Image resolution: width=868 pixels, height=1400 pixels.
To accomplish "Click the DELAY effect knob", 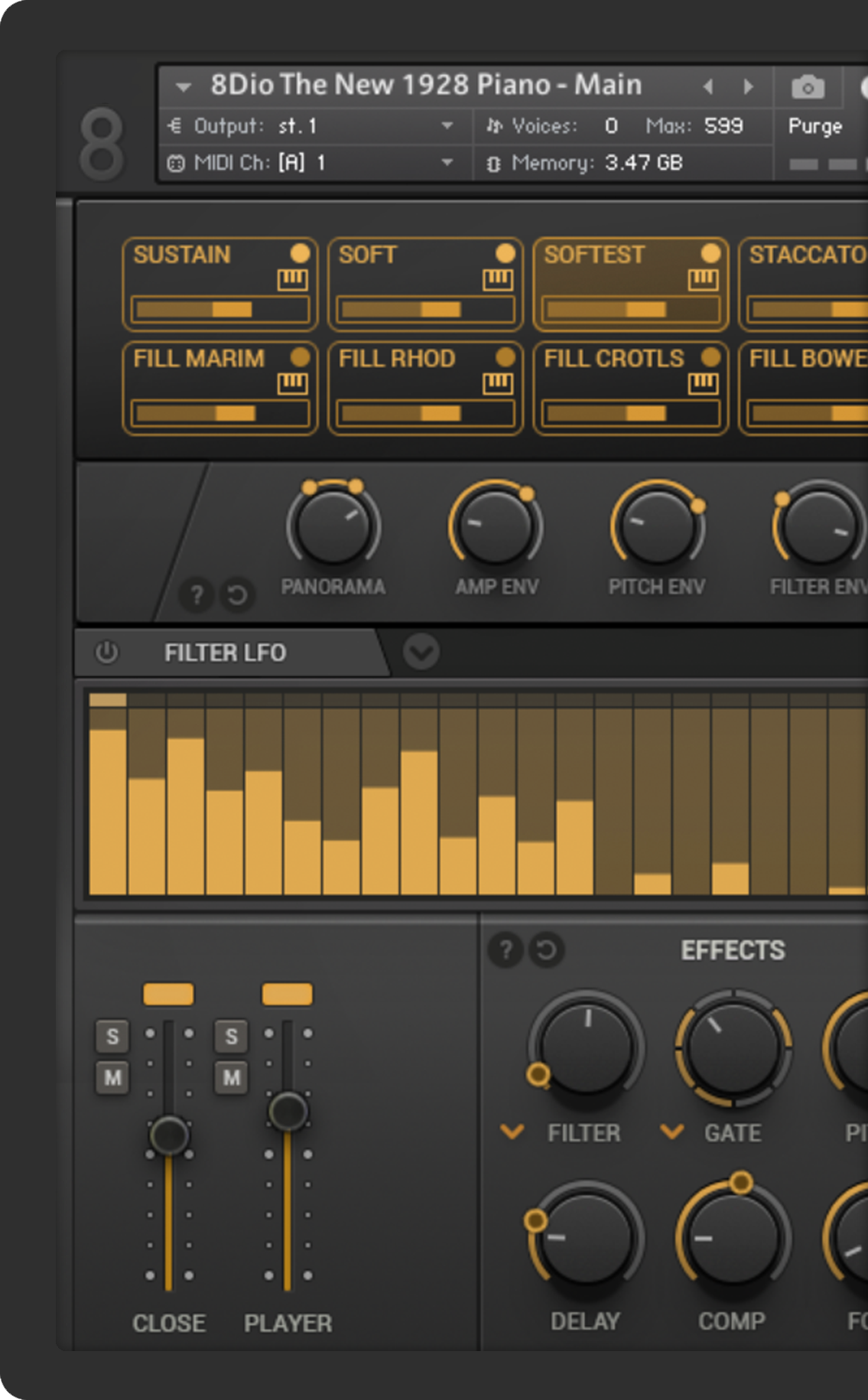I will (586, 1236).
